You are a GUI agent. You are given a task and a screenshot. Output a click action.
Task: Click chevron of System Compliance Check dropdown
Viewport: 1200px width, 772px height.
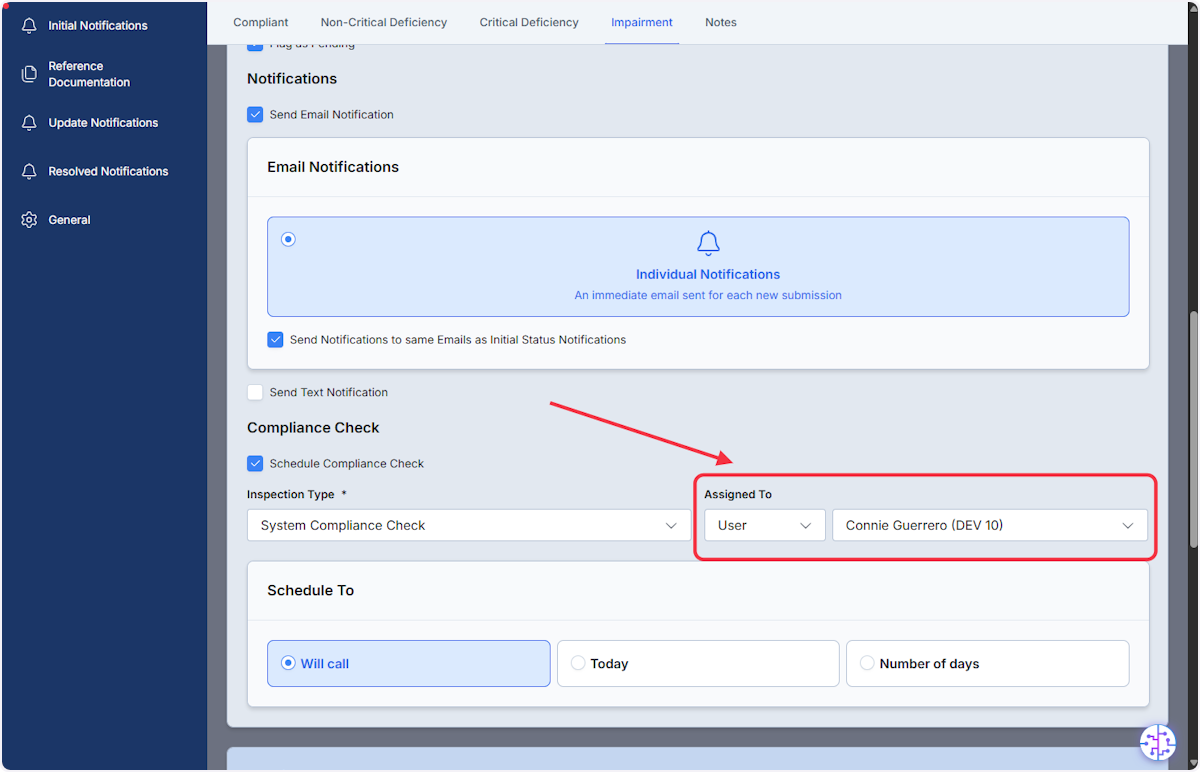(671, 525)
